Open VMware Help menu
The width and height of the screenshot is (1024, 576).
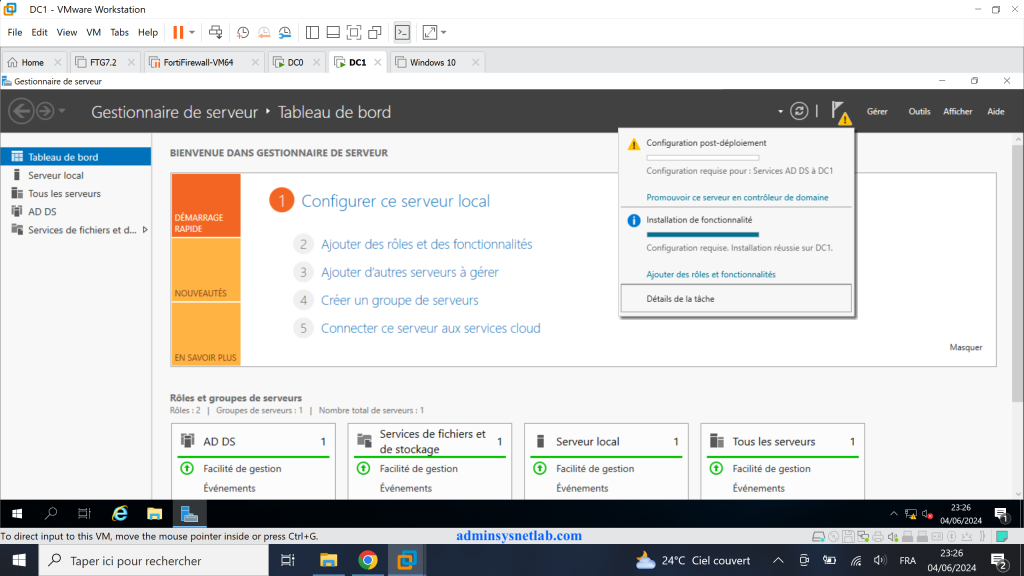(x=148, y=32)
